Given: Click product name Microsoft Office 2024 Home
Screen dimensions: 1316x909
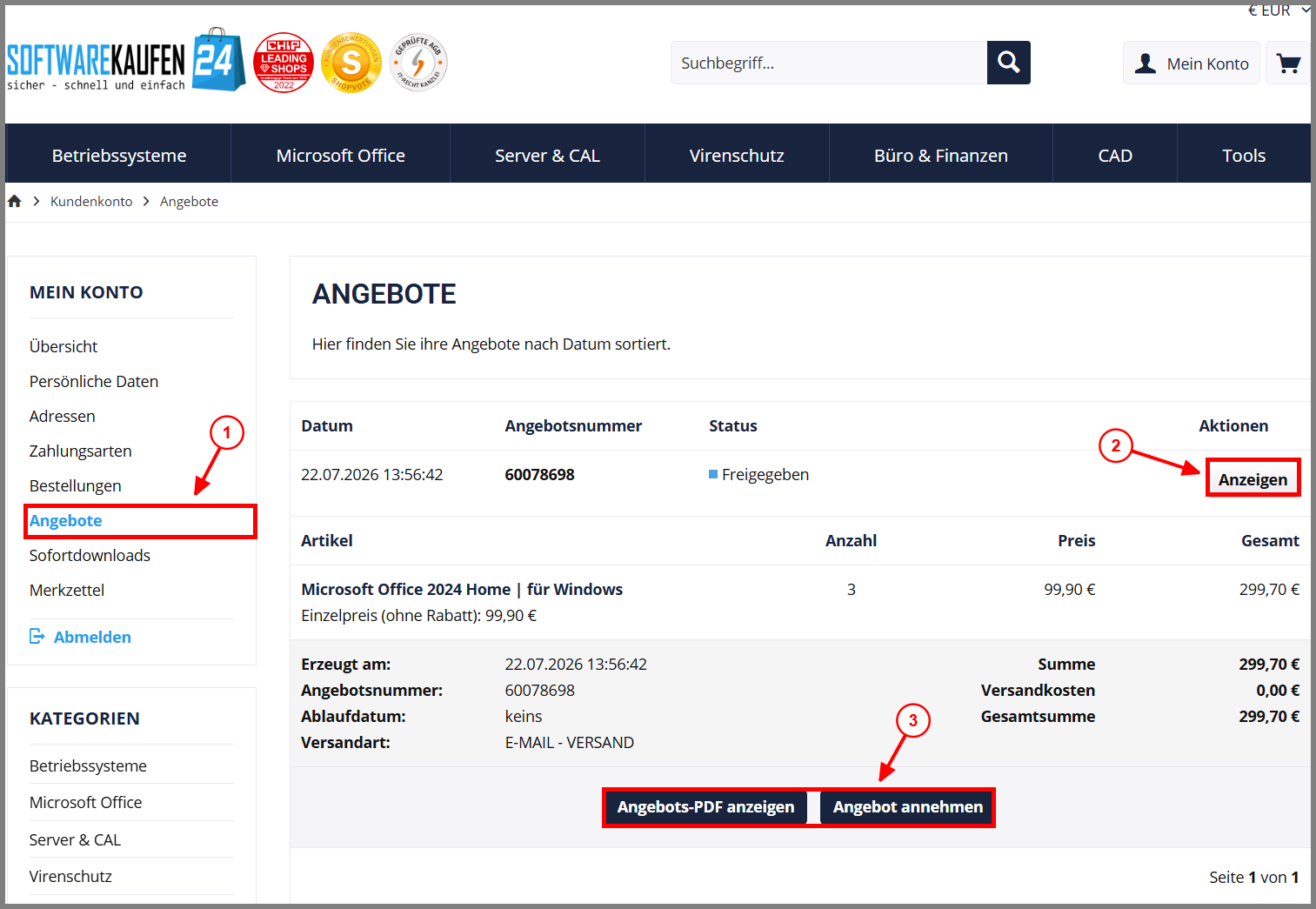Looking at the screenshot, I should [462, 589].
